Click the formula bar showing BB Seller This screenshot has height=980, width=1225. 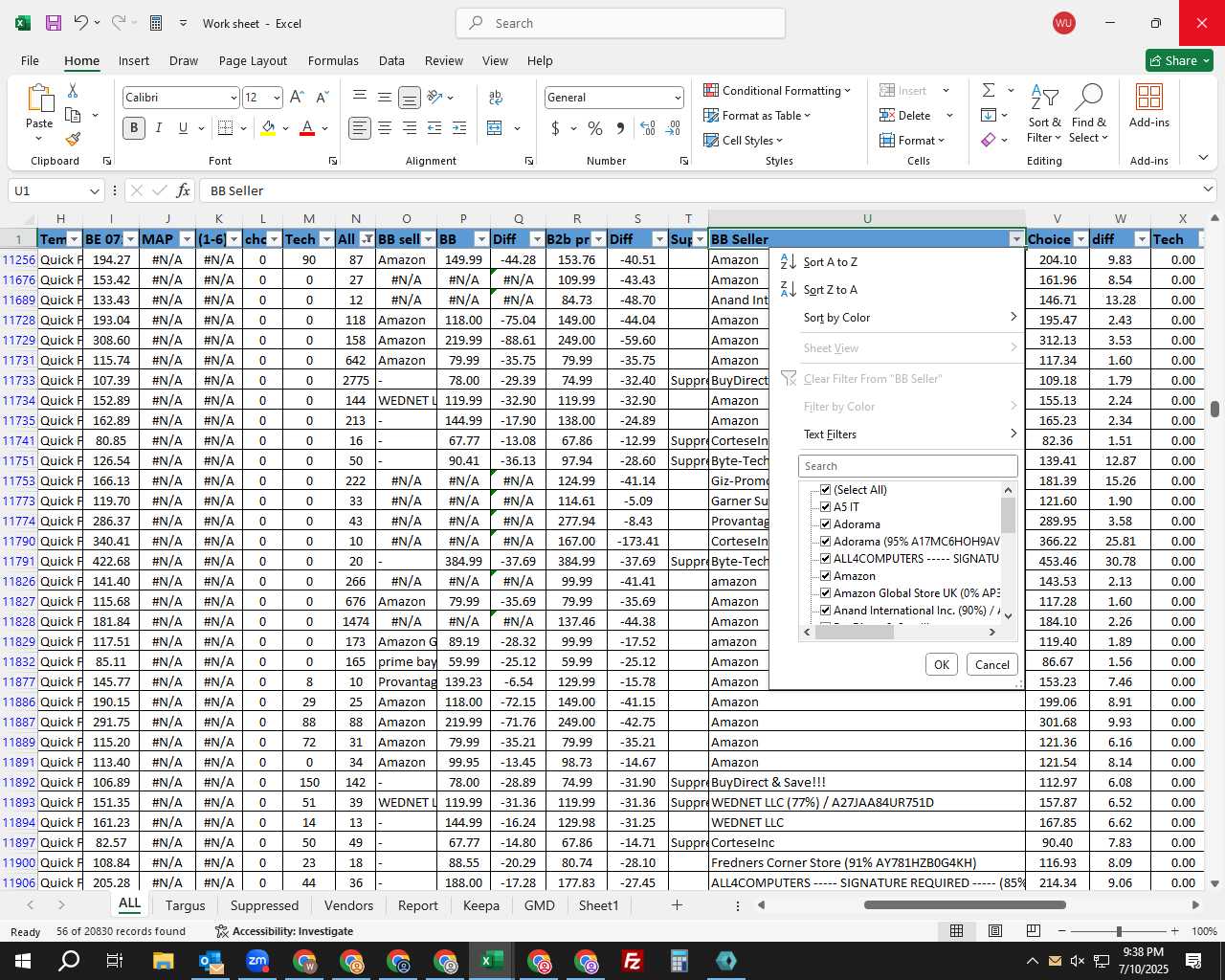click(x=708, y=190)
